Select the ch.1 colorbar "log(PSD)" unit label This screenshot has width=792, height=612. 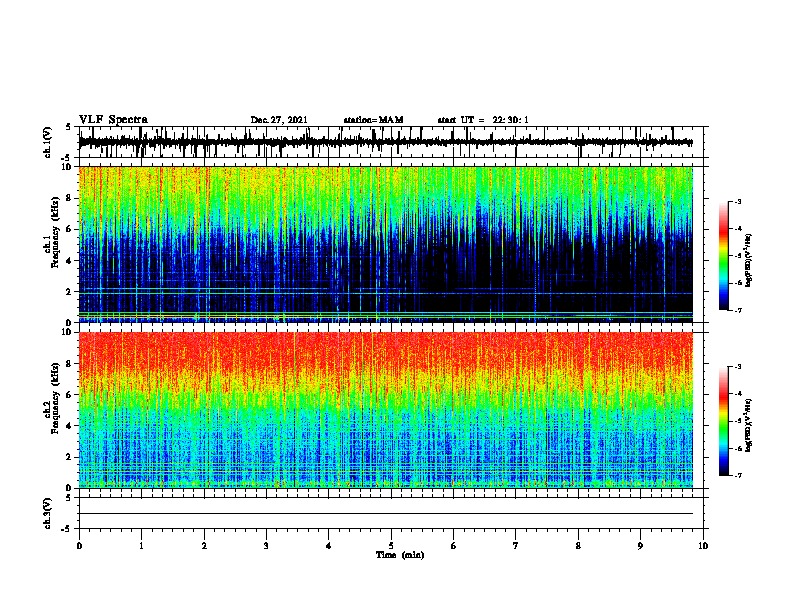tap(749, 260)
